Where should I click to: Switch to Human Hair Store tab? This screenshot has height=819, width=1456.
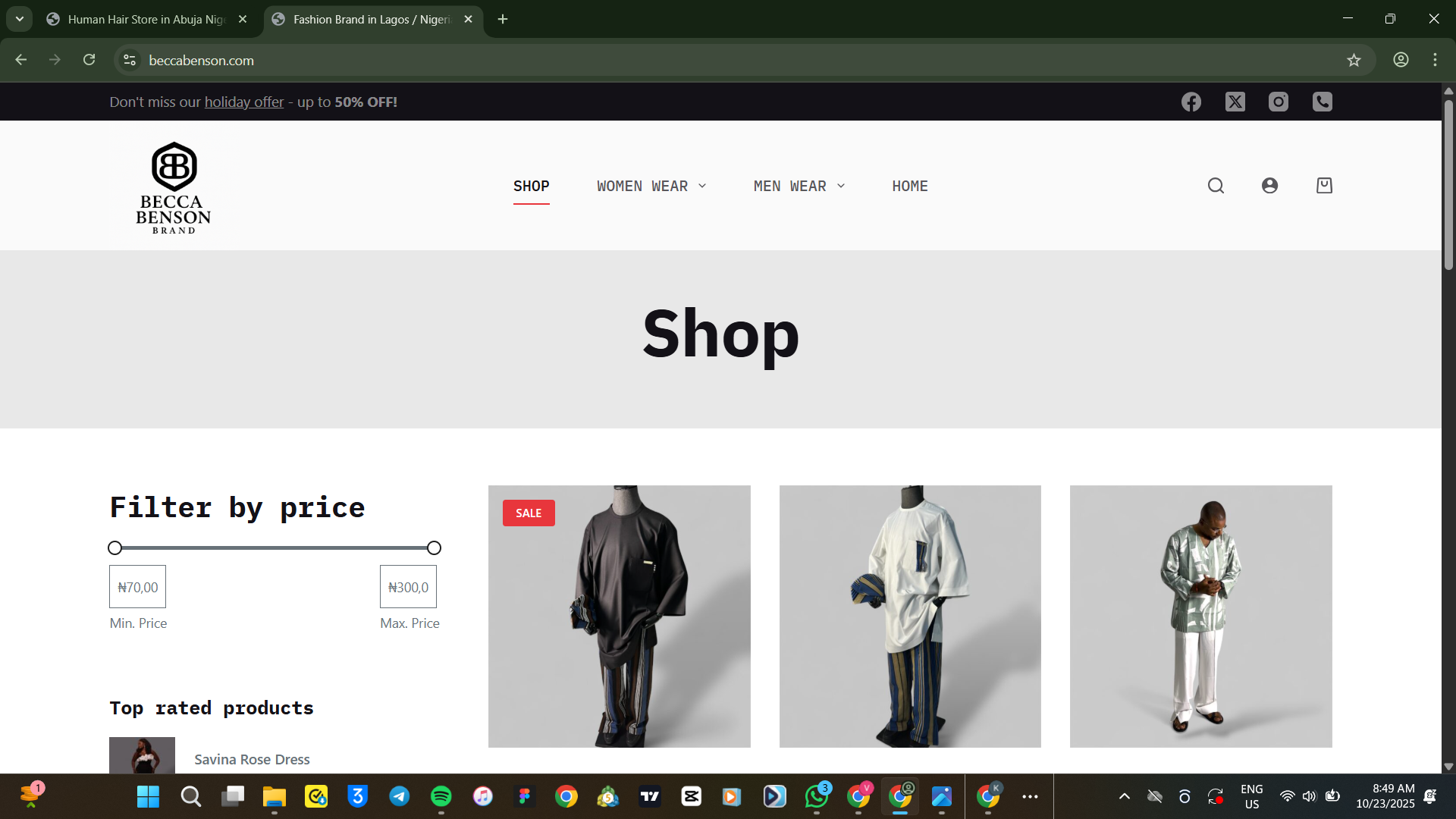tap(146, 19)
